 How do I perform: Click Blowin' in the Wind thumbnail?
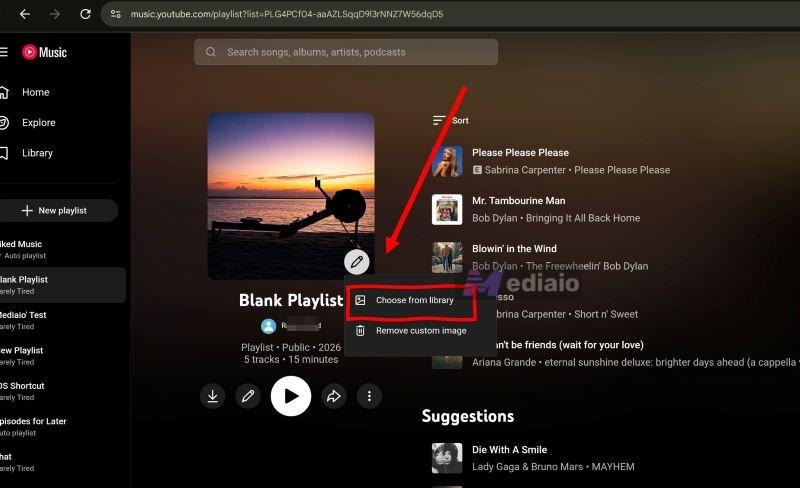pyautogui.click(x=447, y=257)
